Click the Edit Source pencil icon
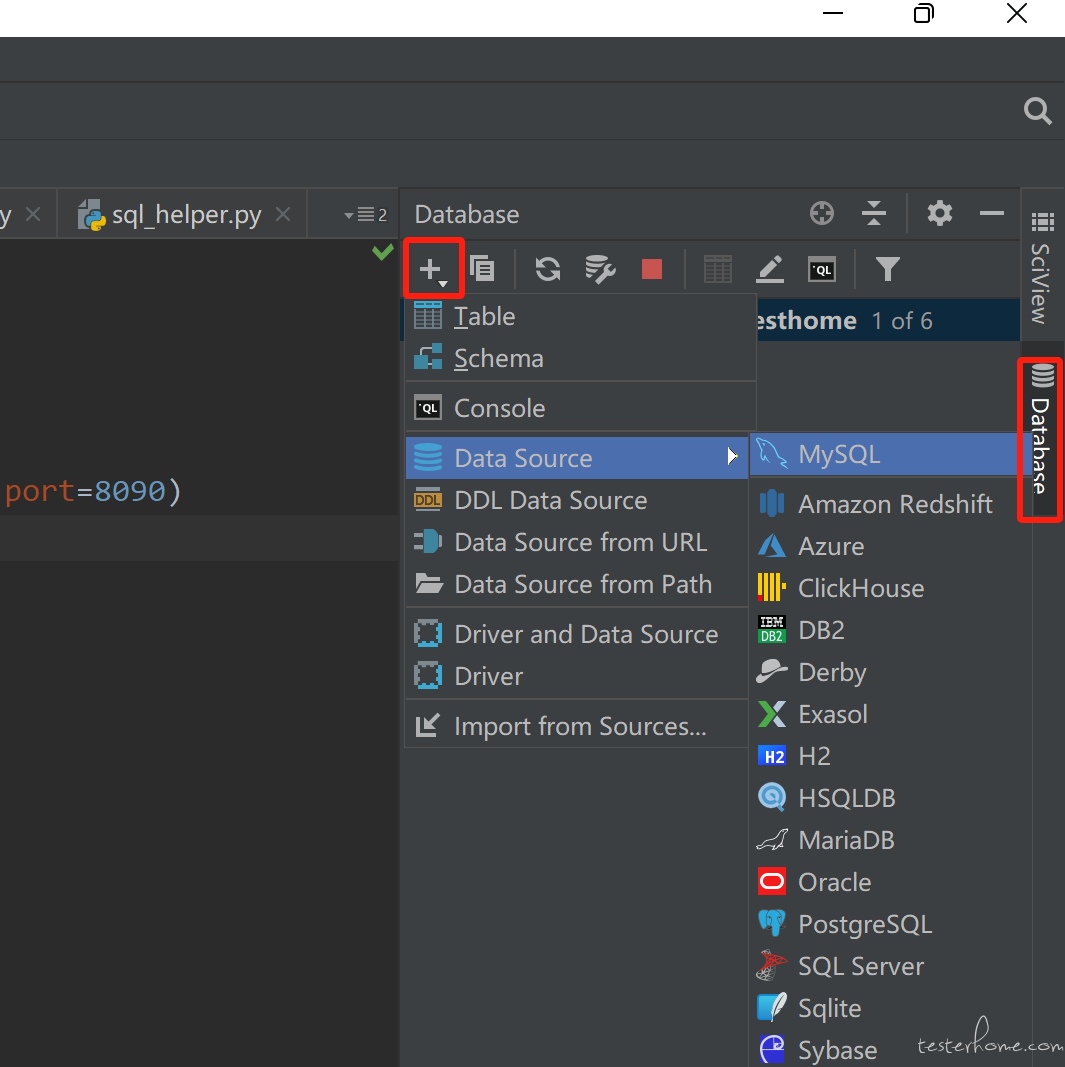Image resolution: width=1065 pixels, height=1067 pixels. 770,269
